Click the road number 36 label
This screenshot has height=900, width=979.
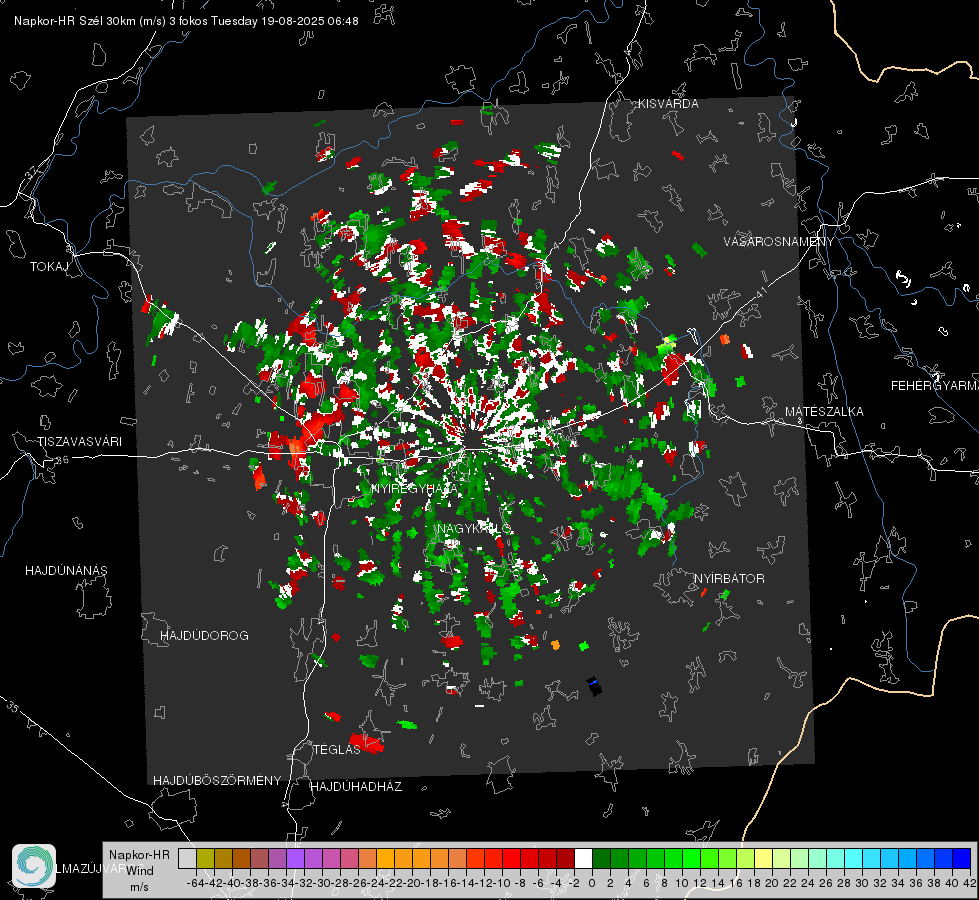(62, 460)
